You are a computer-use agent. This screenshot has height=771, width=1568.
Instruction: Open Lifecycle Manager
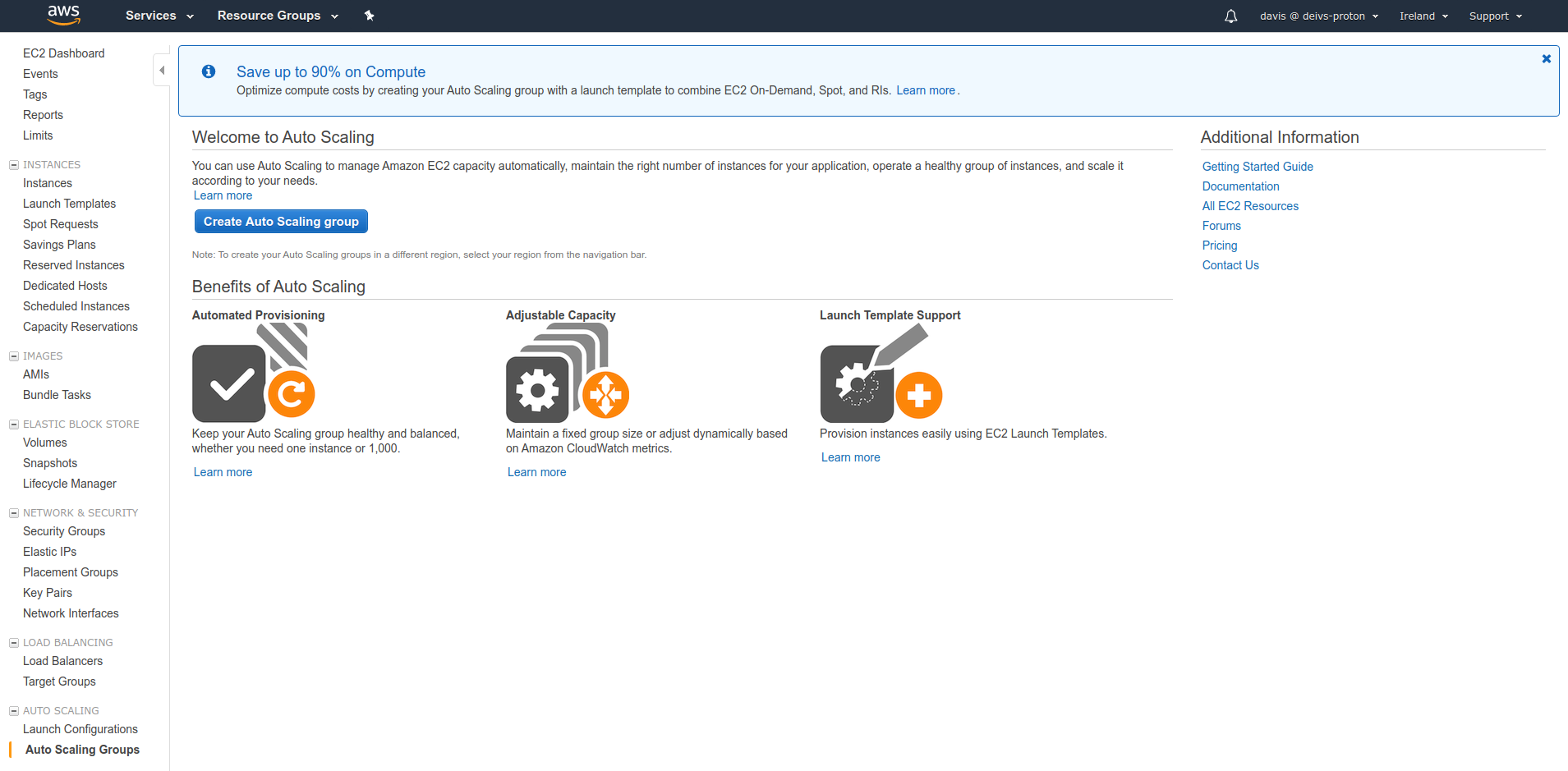[70, 484]
